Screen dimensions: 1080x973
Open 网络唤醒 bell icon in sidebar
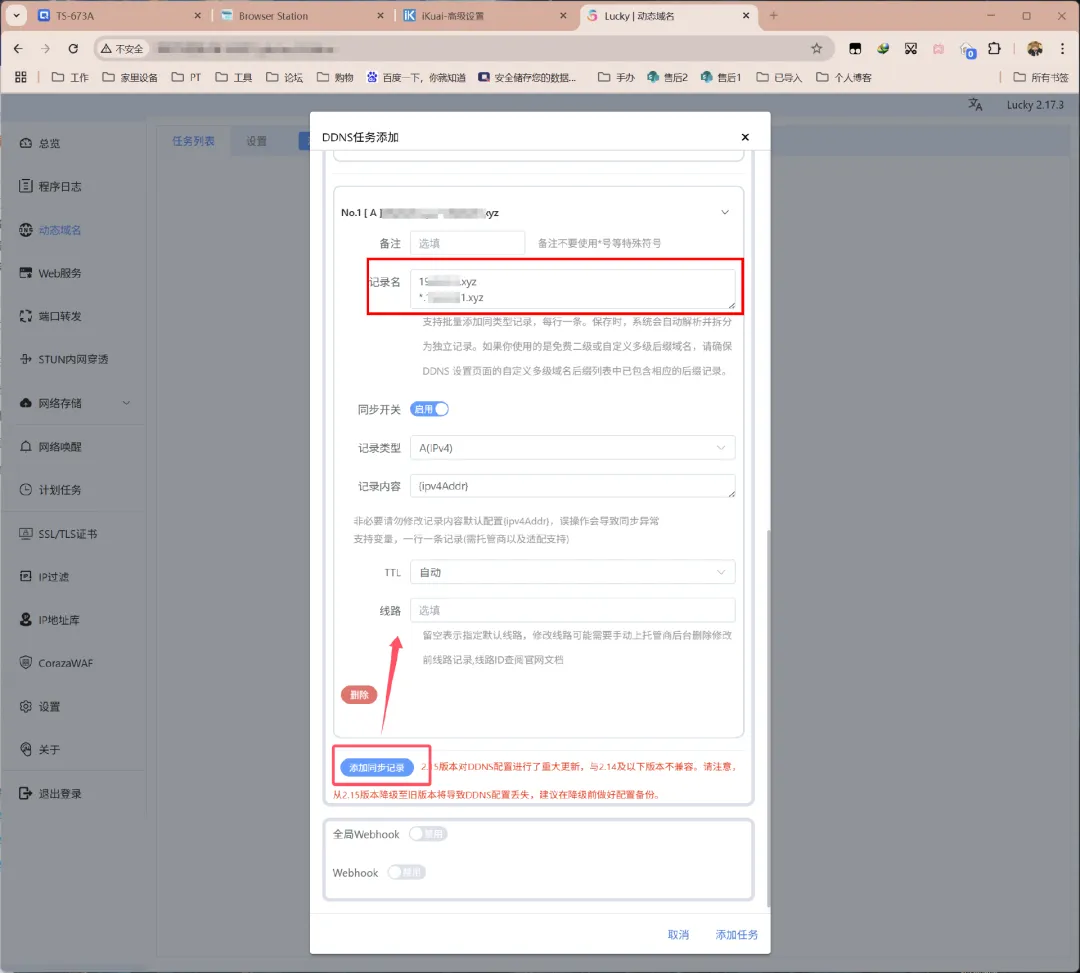click(27, 447)
